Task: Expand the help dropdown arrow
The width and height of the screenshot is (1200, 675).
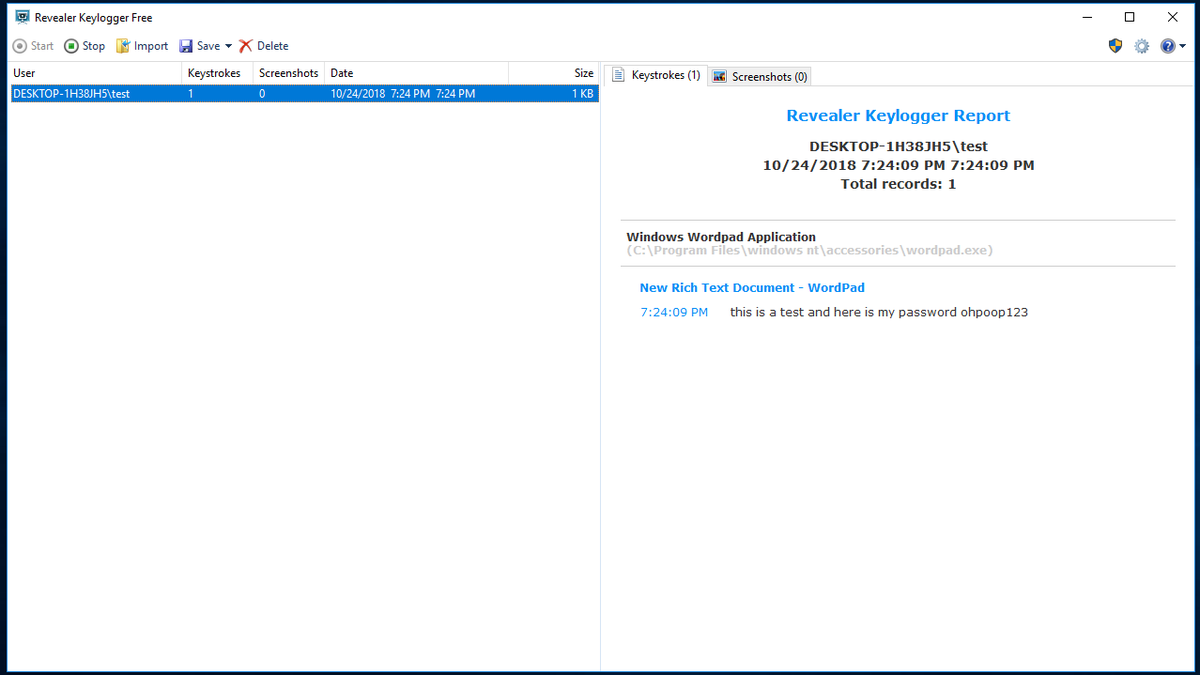Action: [1183, 46]
